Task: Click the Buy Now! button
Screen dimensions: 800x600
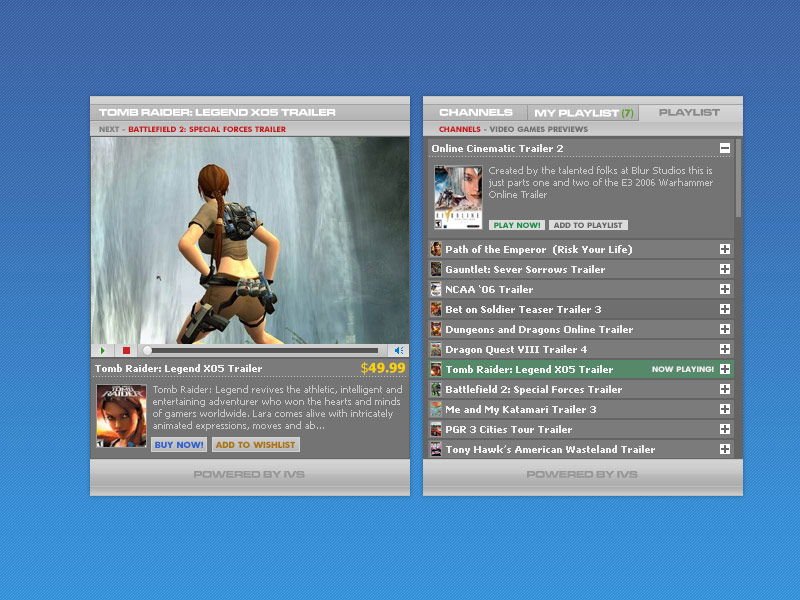Action: click(179, 445)
